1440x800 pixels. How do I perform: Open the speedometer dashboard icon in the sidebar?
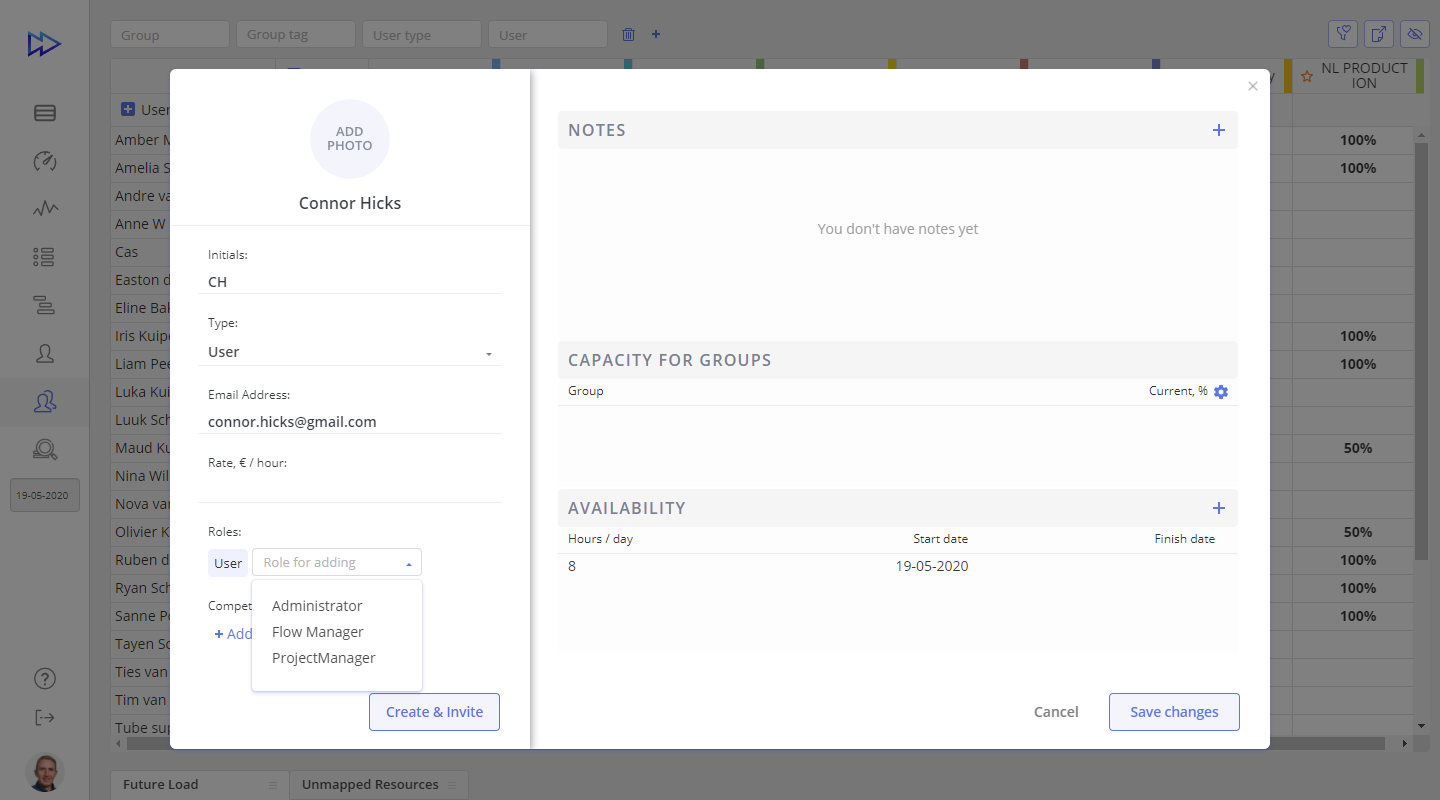click(x=44, y=161)
